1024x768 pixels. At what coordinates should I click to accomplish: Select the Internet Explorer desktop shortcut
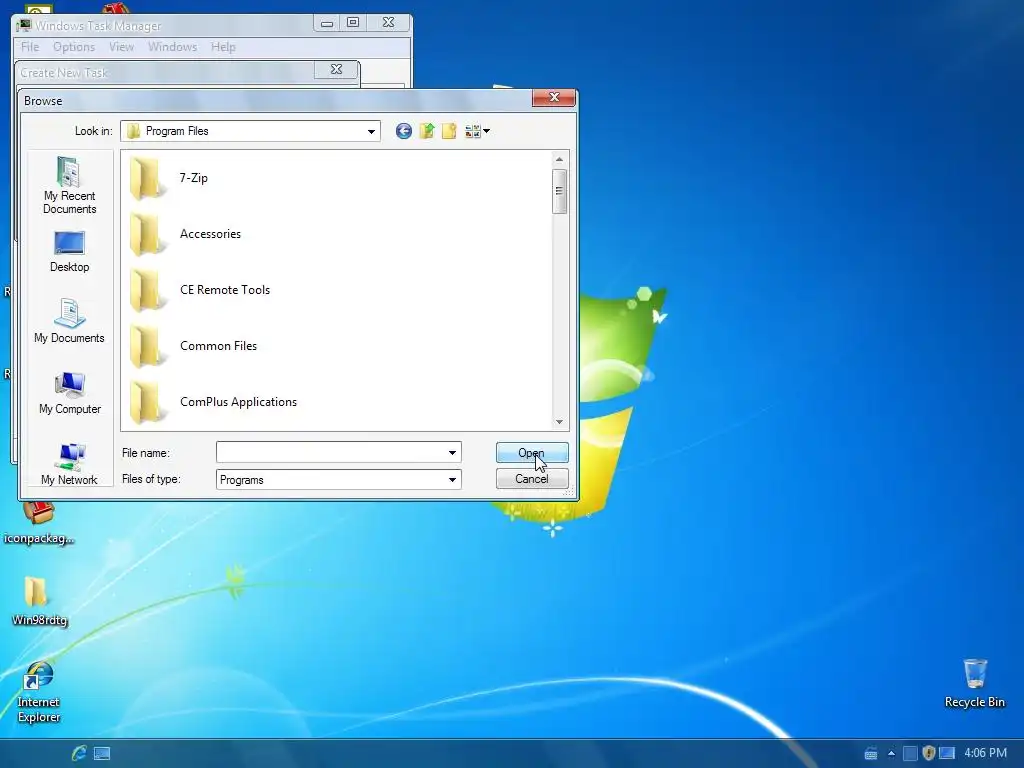click(x=39, y=692)
